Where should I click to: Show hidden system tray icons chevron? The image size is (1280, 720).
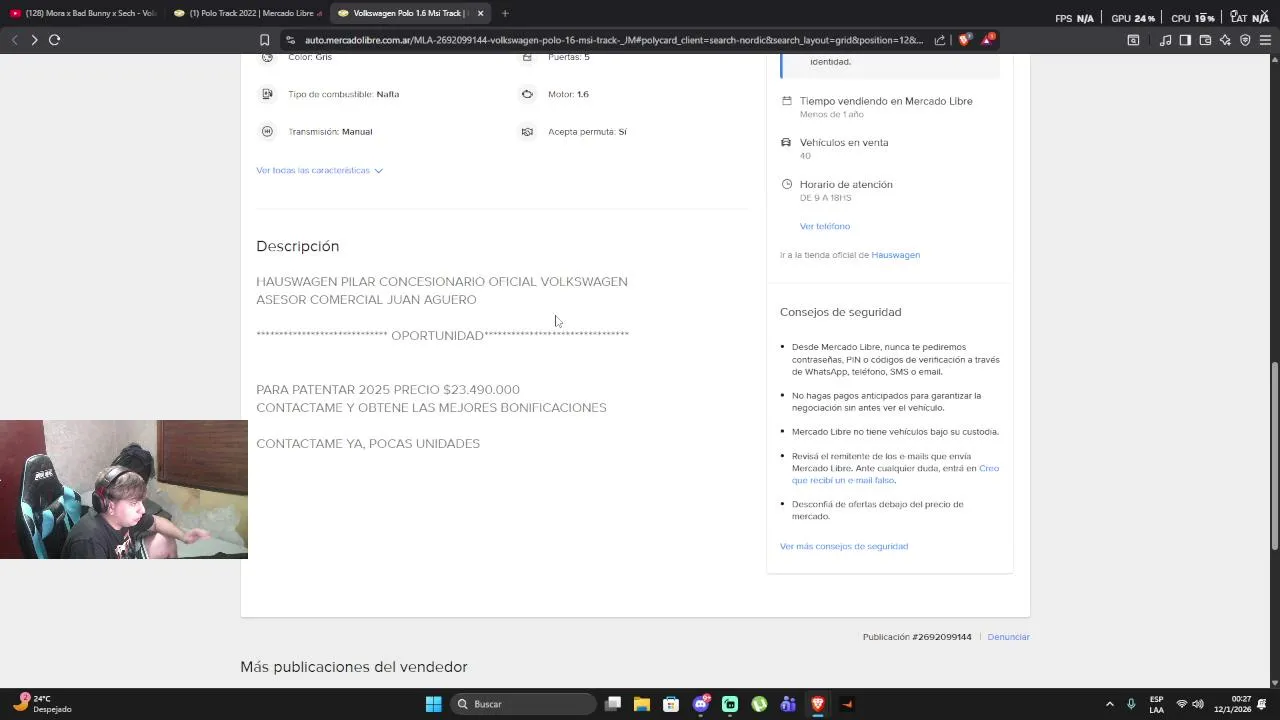point(1109,704)
